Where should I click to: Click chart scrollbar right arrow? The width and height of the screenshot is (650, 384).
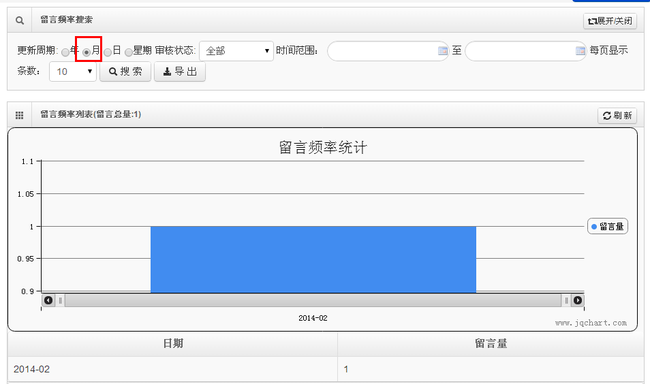pos(577,300)
